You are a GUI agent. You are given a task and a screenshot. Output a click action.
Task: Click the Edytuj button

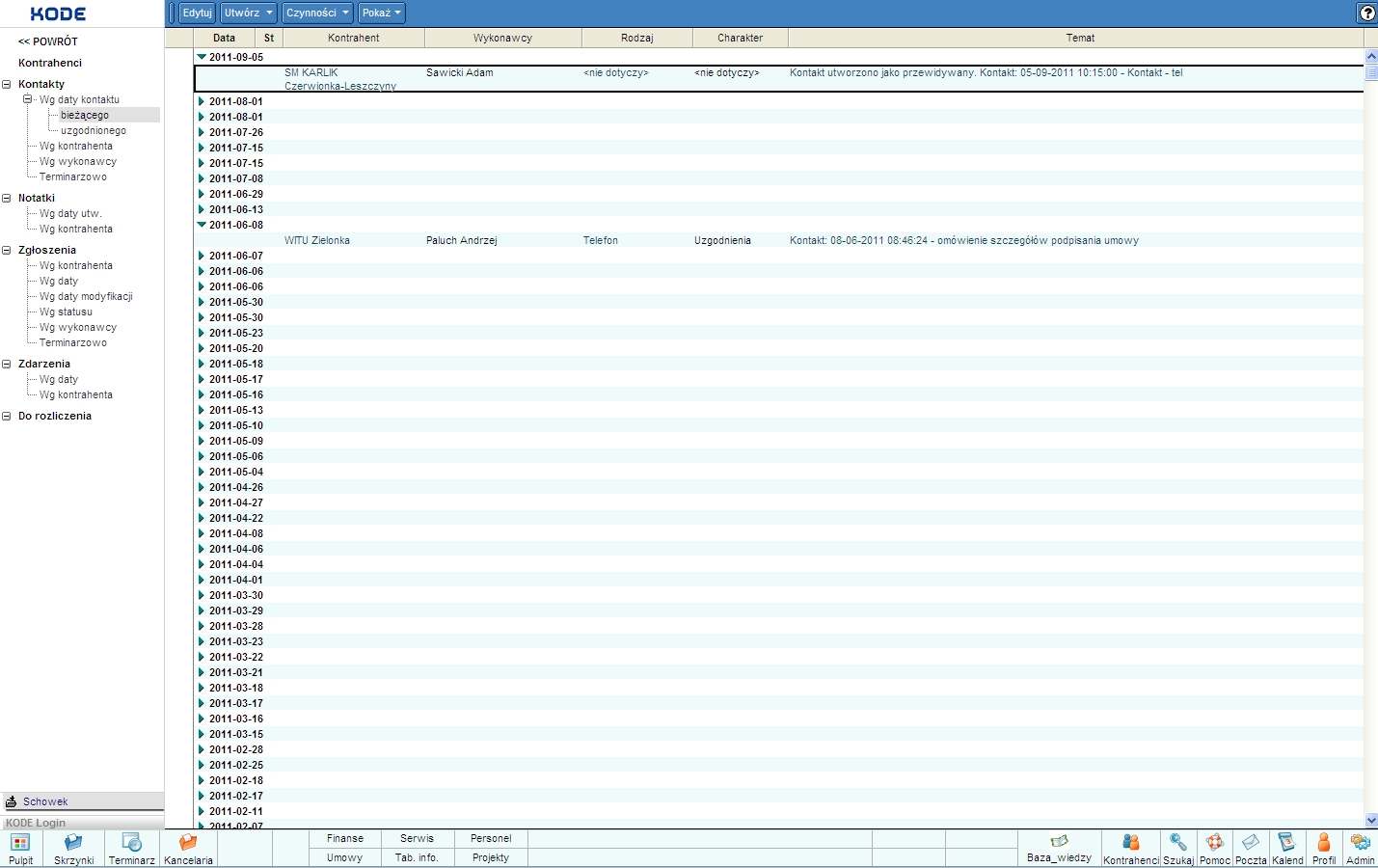(x=197, y=13)
